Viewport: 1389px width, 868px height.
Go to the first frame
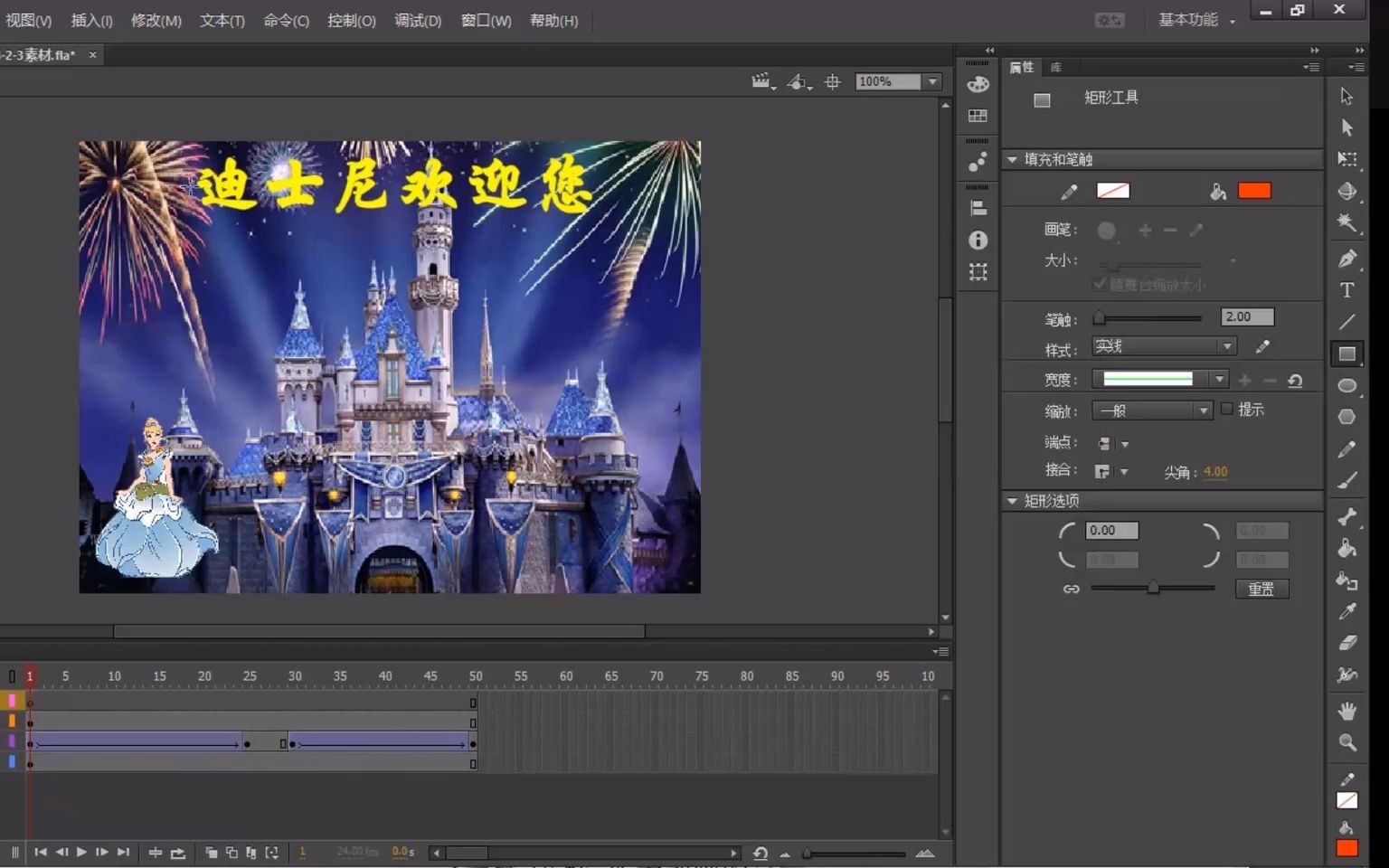tap(41, 852)
